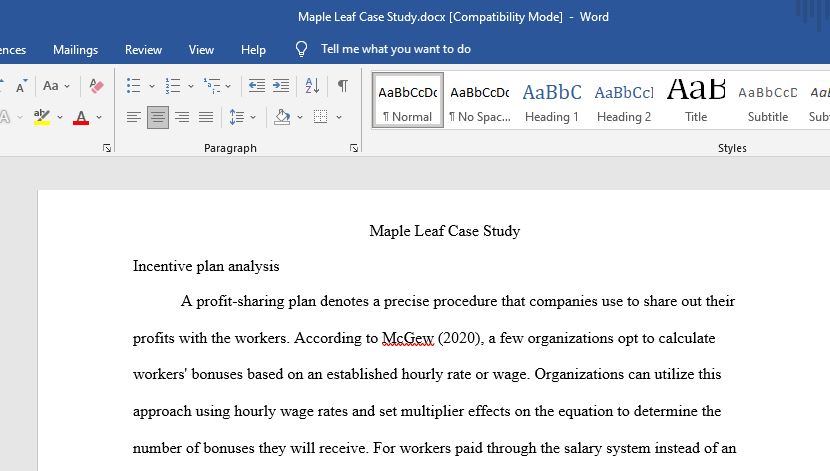Viewport: 830px width, 471px height.
Task: Open the Borders dropdown arrow
Action: tap(339, 117)
